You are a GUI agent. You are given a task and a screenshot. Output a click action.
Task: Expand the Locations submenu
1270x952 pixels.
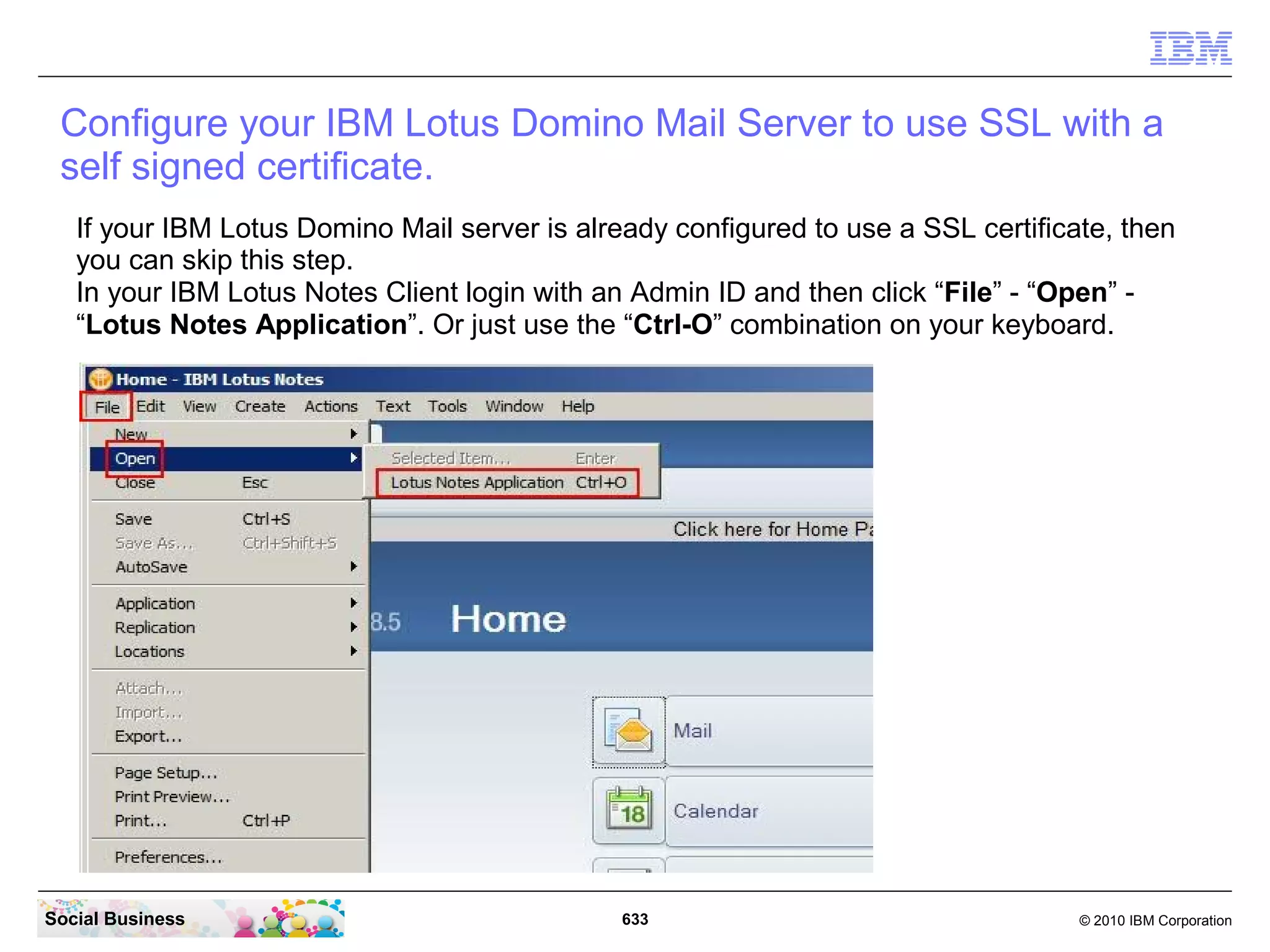226,651
